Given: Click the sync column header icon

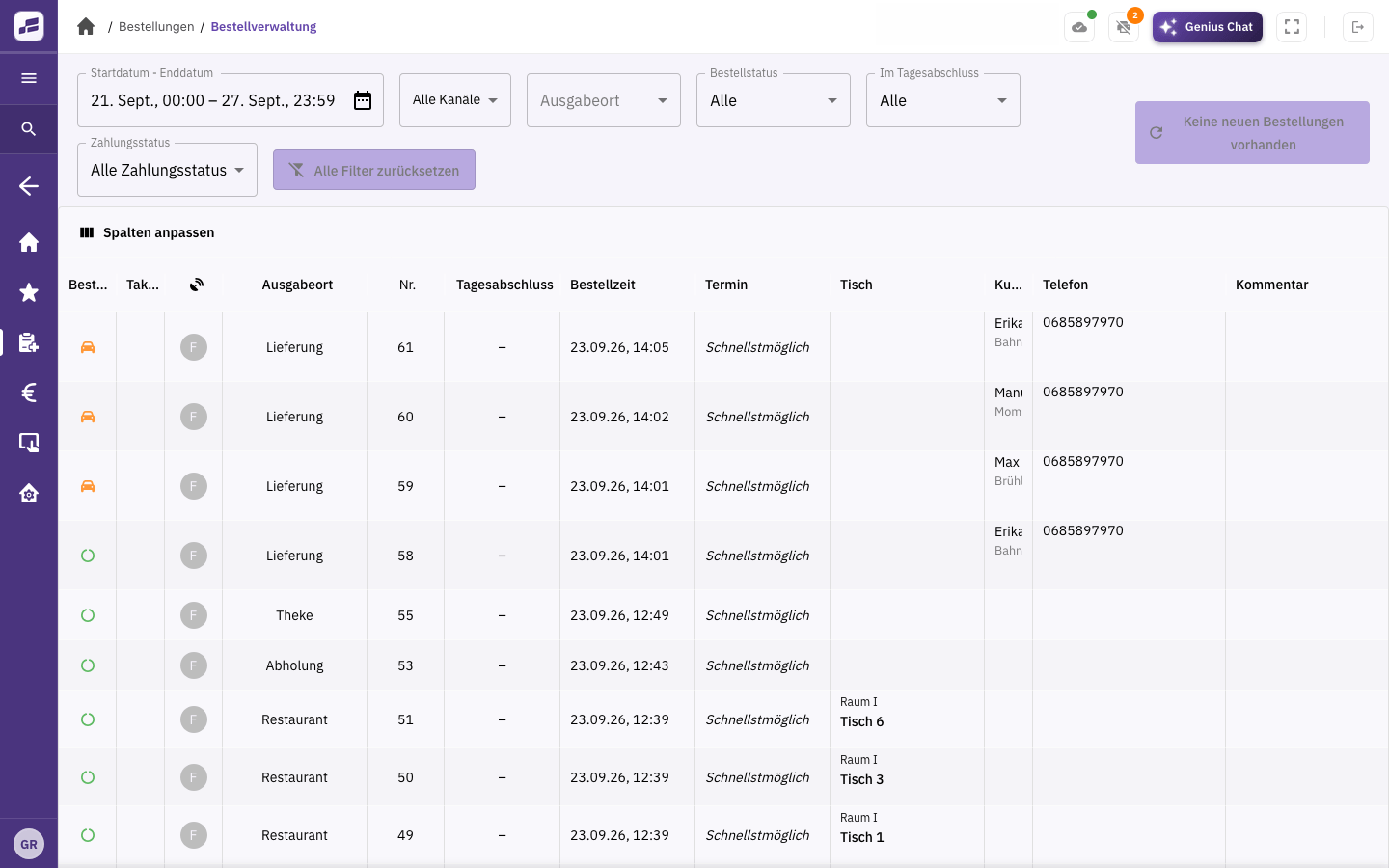Looking at the screenshot, I should tap(197, 285).
